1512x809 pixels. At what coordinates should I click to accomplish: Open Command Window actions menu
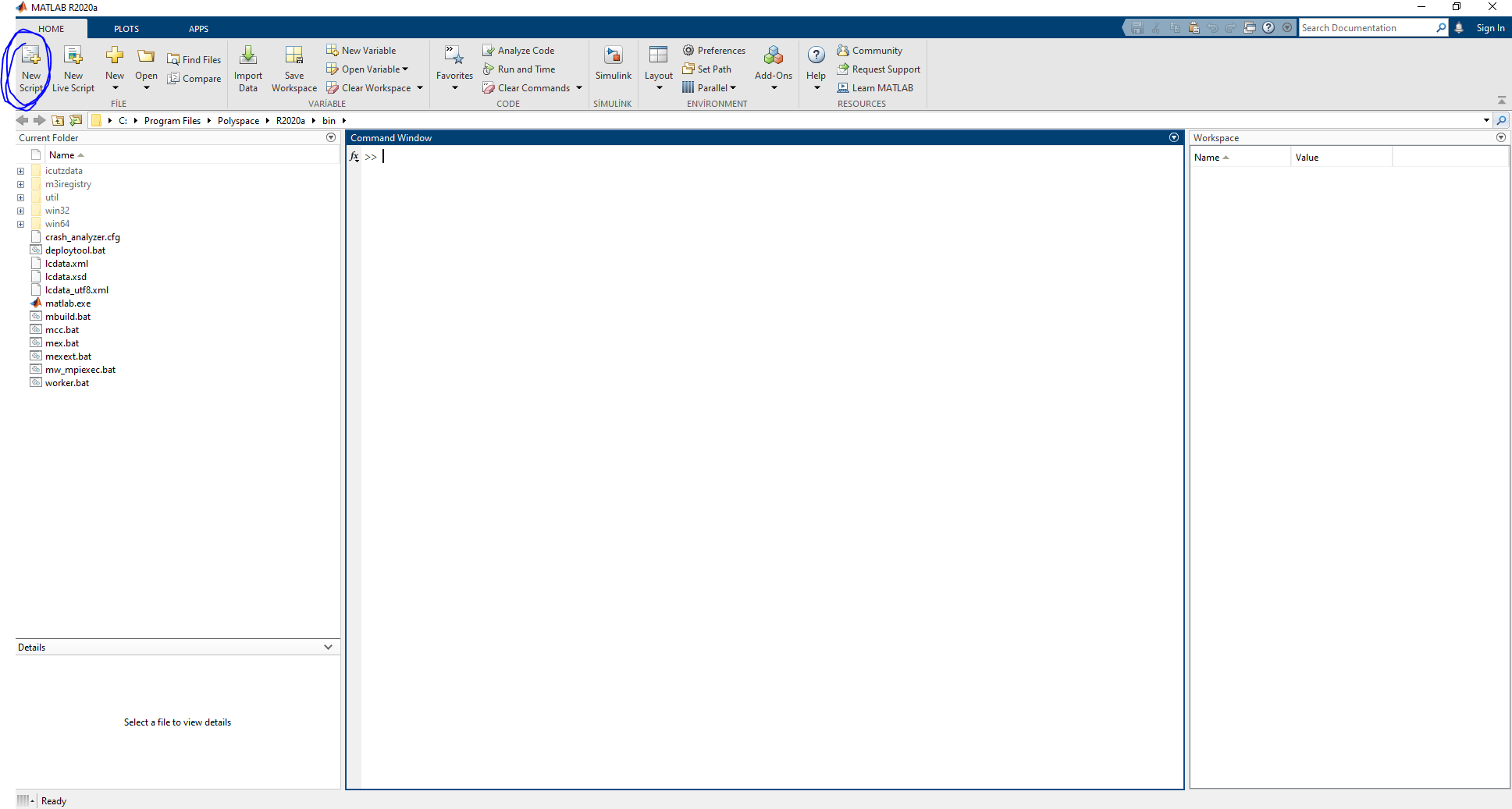click(1174, 137)
